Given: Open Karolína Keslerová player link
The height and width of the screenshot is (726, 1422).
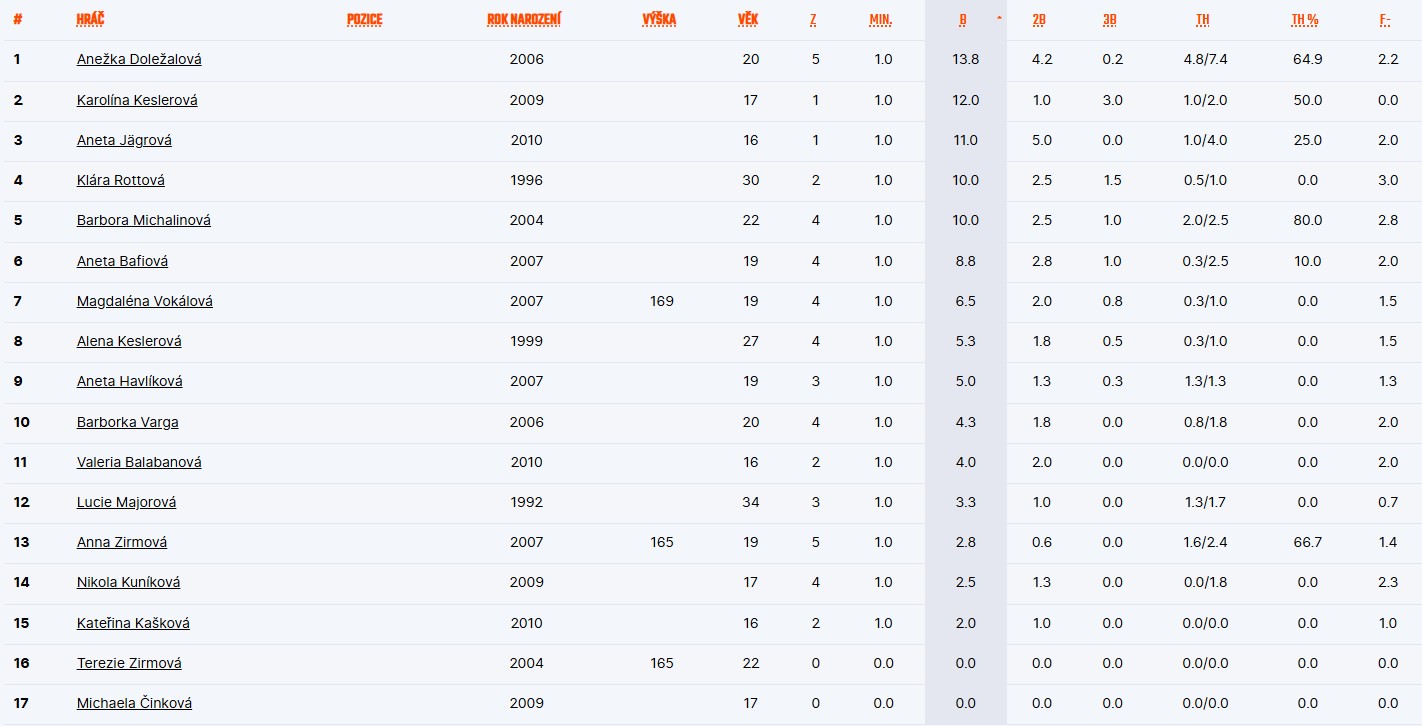Looking at the screenshot, I should [137, 100].
